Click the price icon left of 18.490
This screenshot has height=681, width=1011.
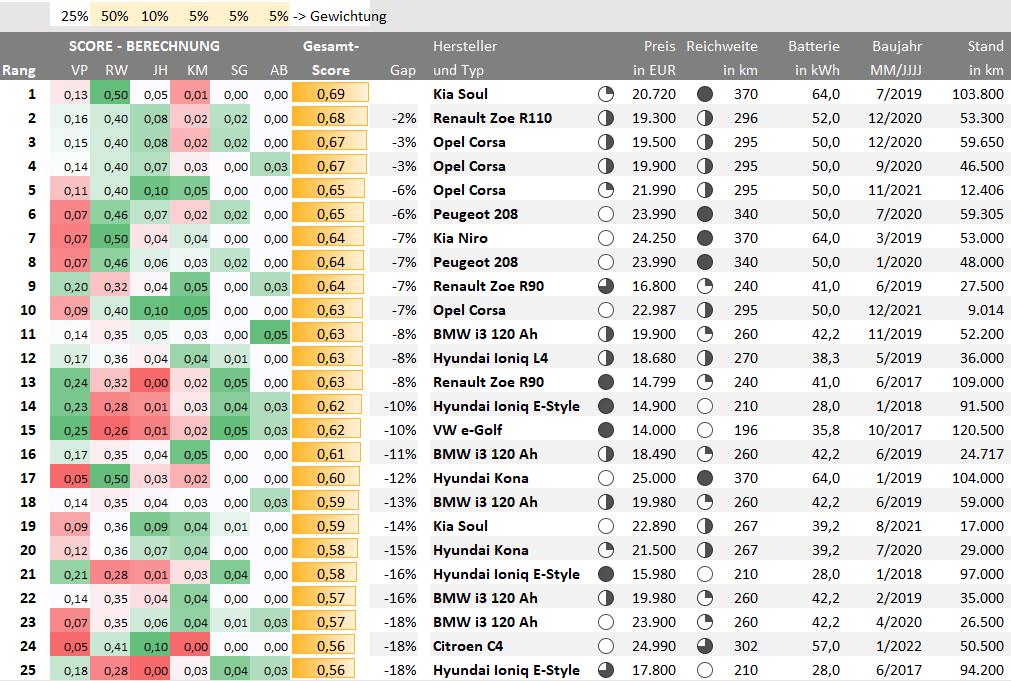click(x=606, y=454)
